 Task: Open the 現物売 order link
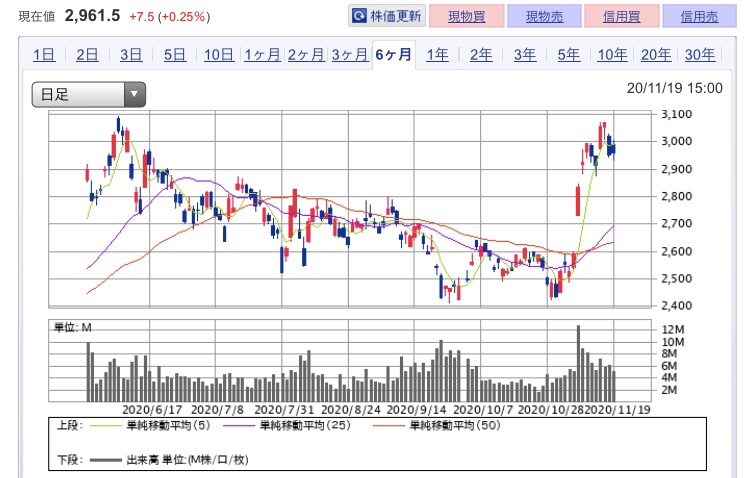coord(544,16)
